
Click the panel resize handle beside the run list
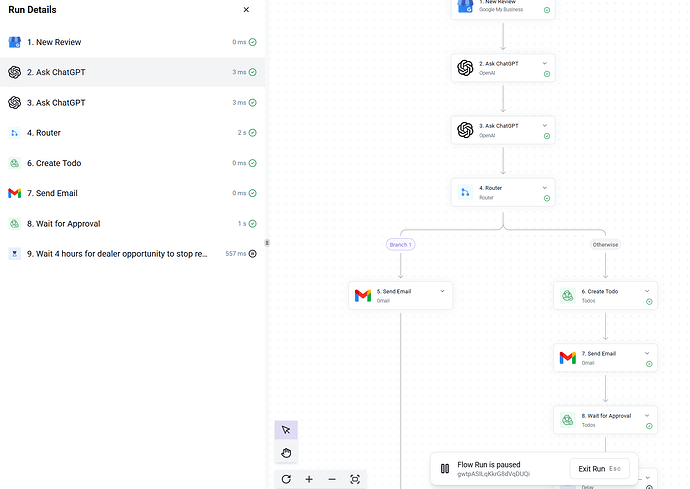pos(267,243)
